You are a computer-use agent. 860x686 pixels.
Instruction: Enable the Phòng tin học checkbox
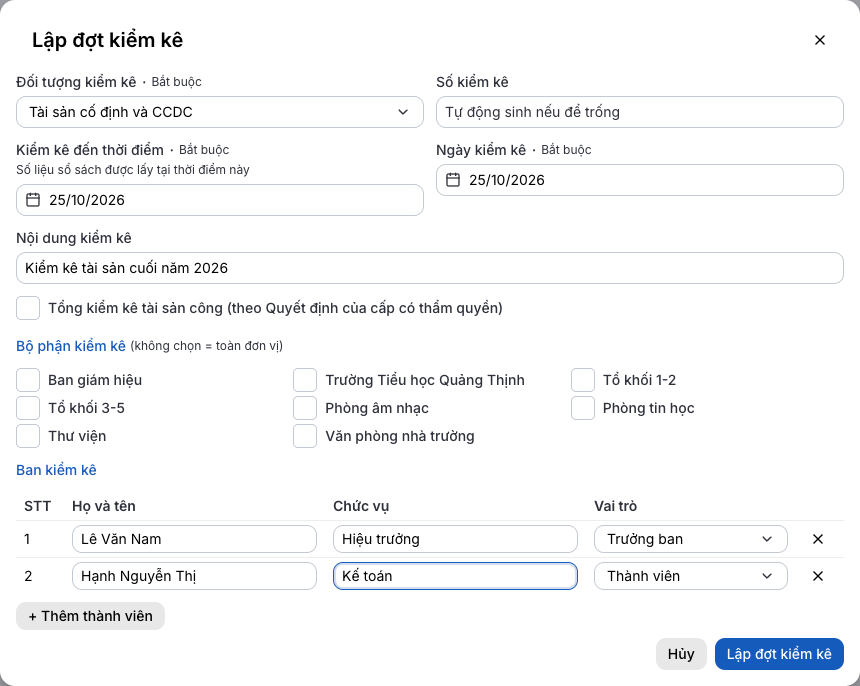point(582,408)
